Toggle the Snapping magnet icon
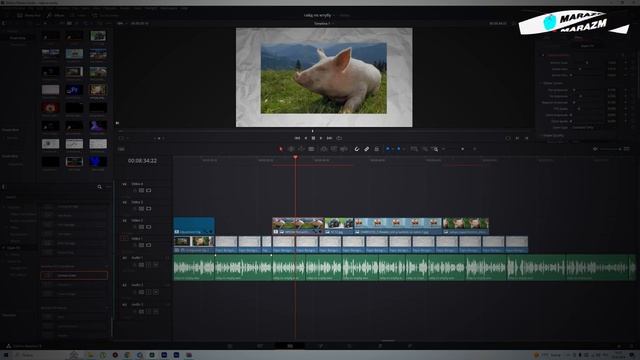Screen dimensions: 640x360 [x=356, y=149]
